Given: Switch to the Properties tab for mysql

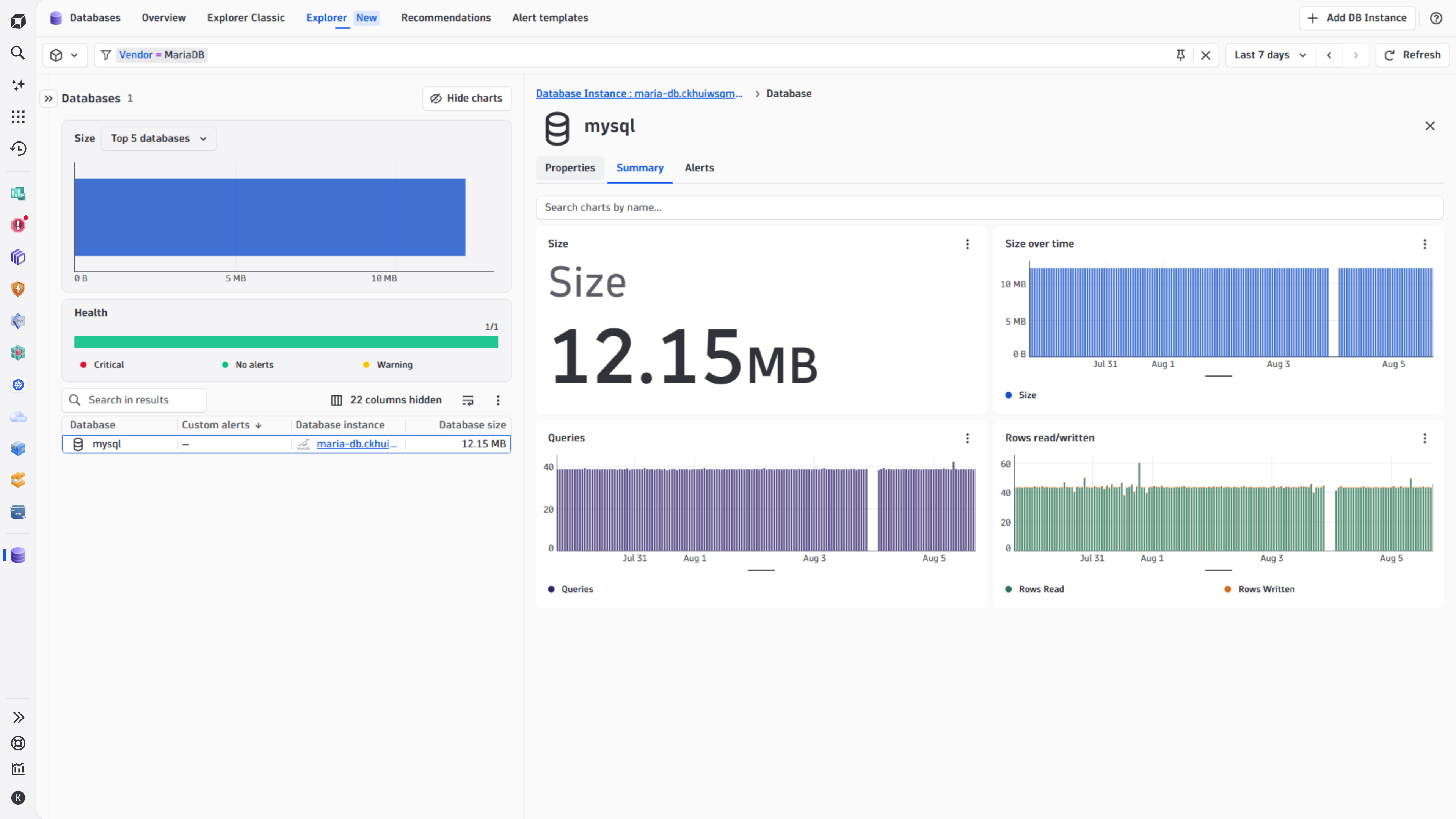Looking at the screenshot, I should (570, 168).
